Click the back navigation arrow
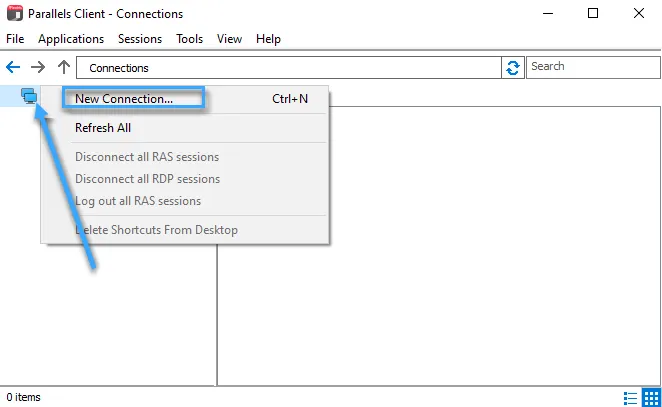Viewport: 662px width, 407px height. [x=13, y=67]
